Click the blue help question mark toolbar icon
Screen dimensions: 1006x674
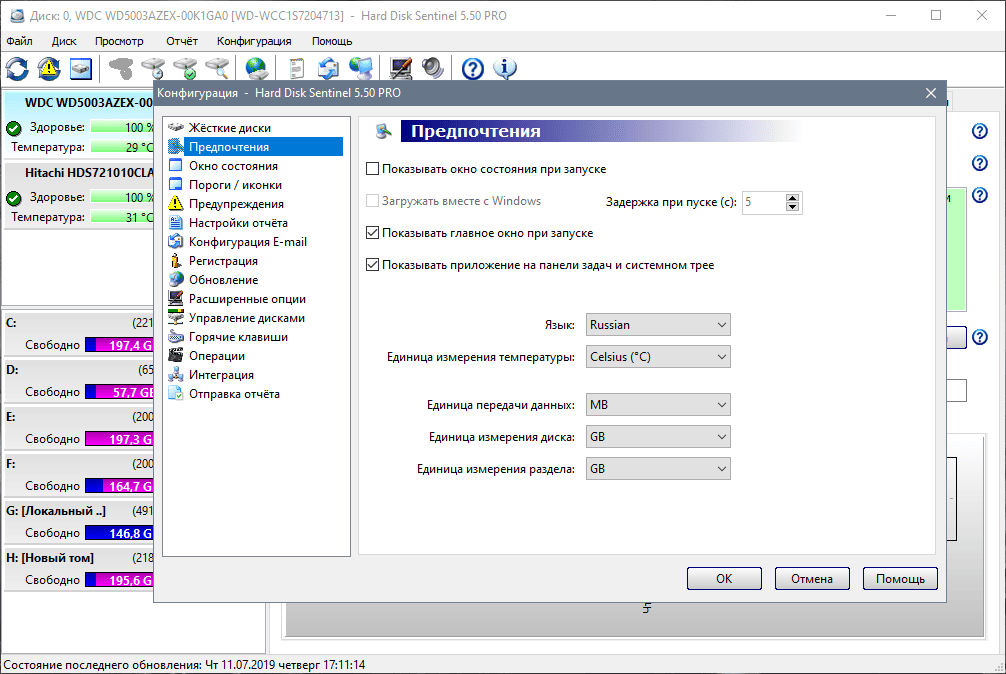(473, 68)
